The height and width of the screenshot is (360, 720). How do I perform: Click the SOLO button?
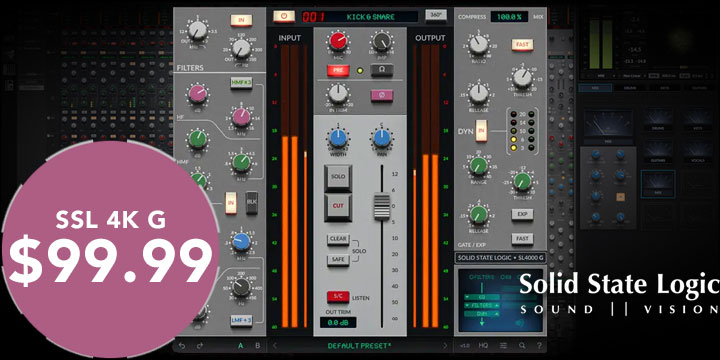(338, 178)
